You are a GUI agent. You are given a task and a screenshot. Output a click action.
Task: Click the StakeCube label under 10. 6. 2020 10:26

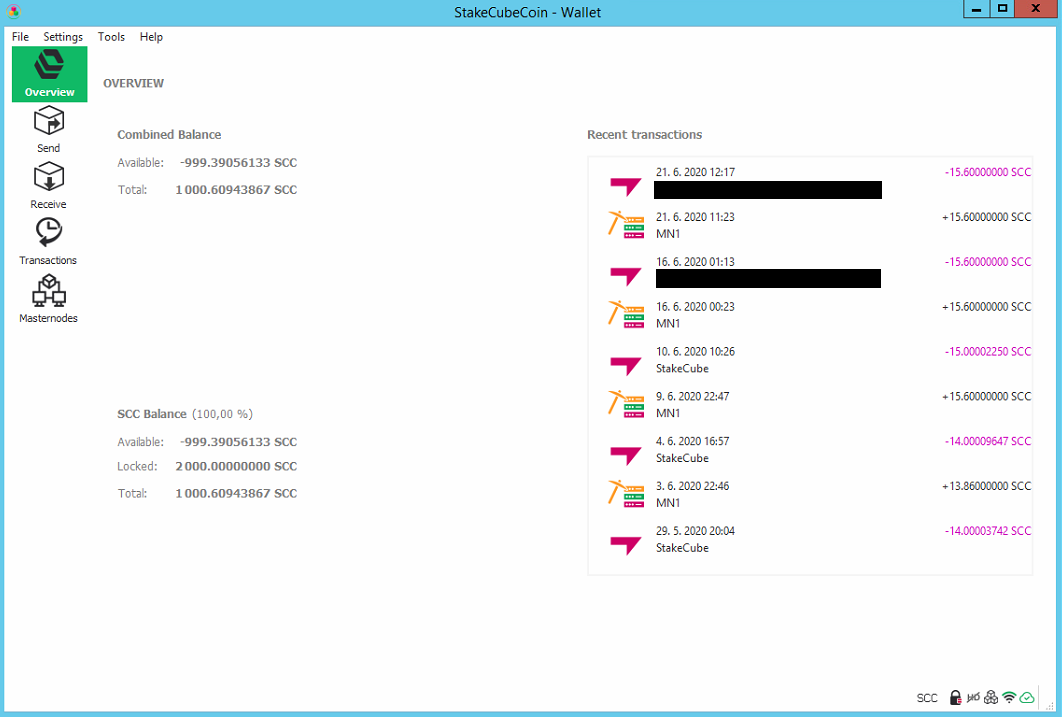click(x=682, y=368)
